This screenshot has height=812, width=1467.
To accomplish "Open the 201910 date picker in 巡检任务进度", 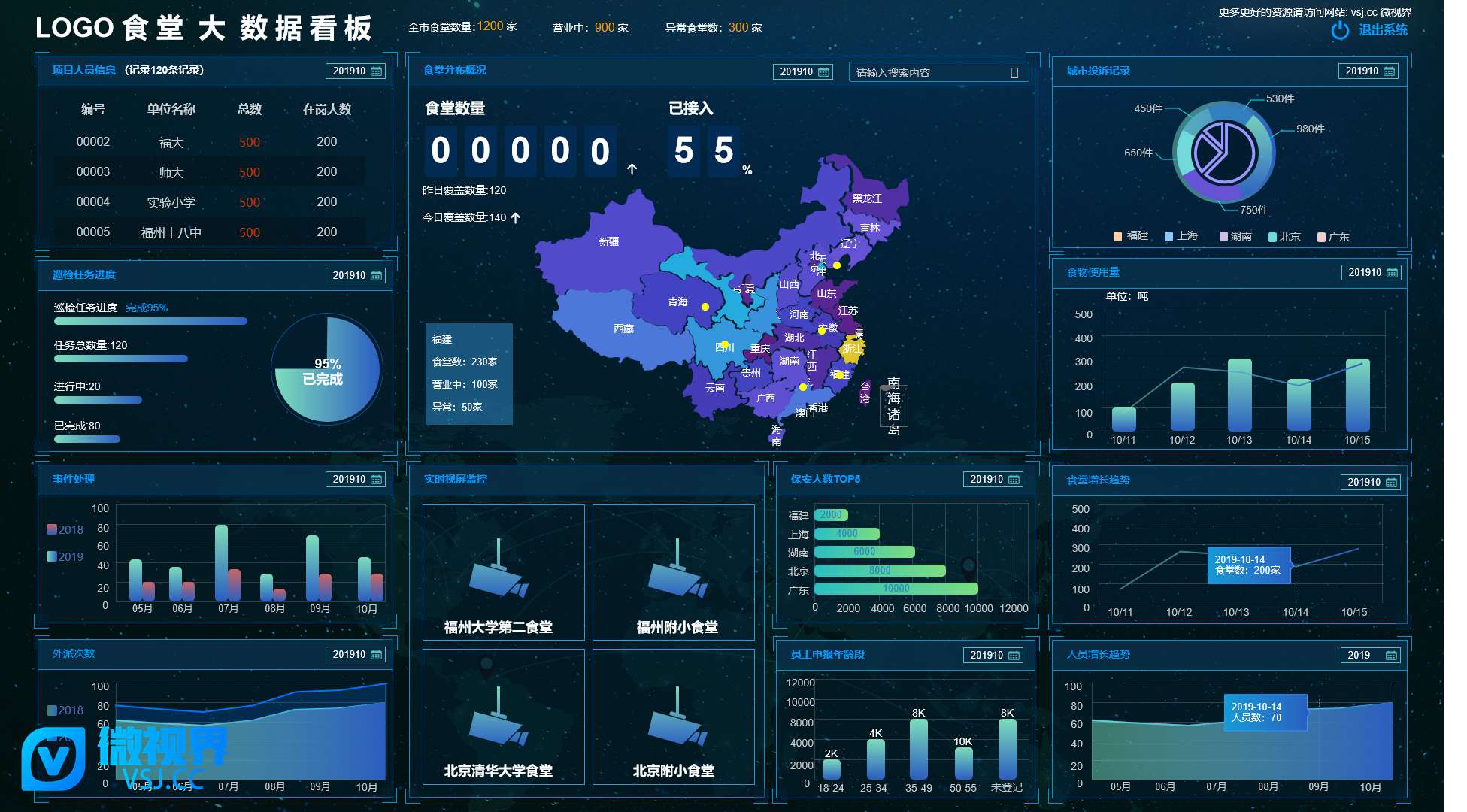I will (x=357, y=276).
